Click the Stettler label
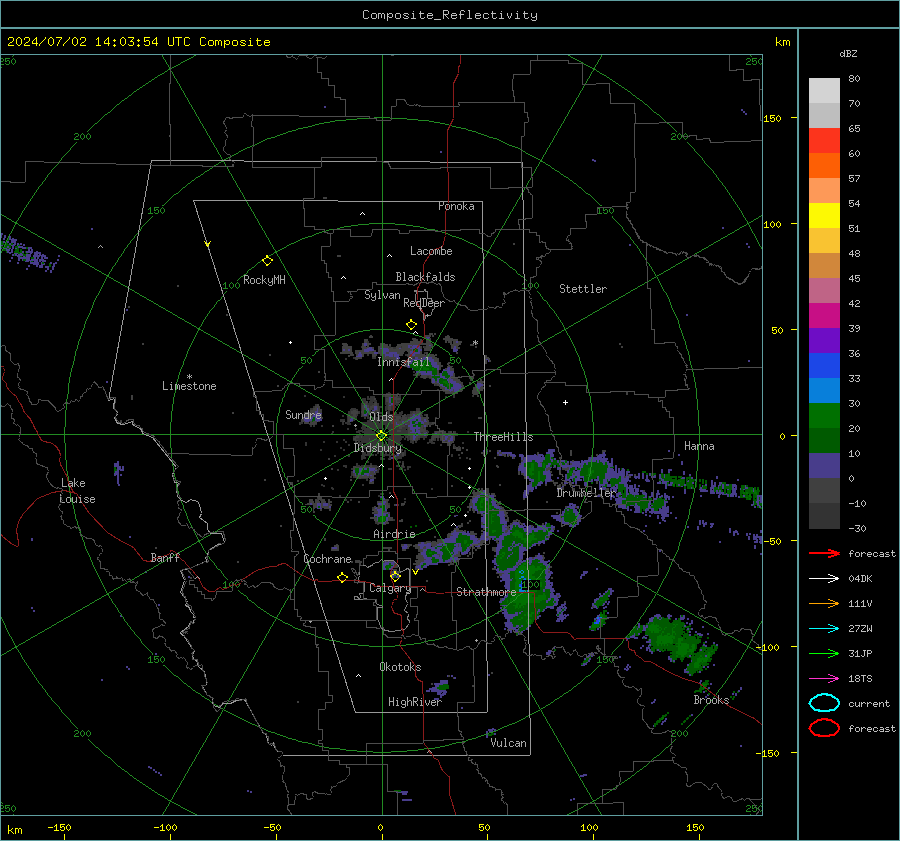 point(583,289)
